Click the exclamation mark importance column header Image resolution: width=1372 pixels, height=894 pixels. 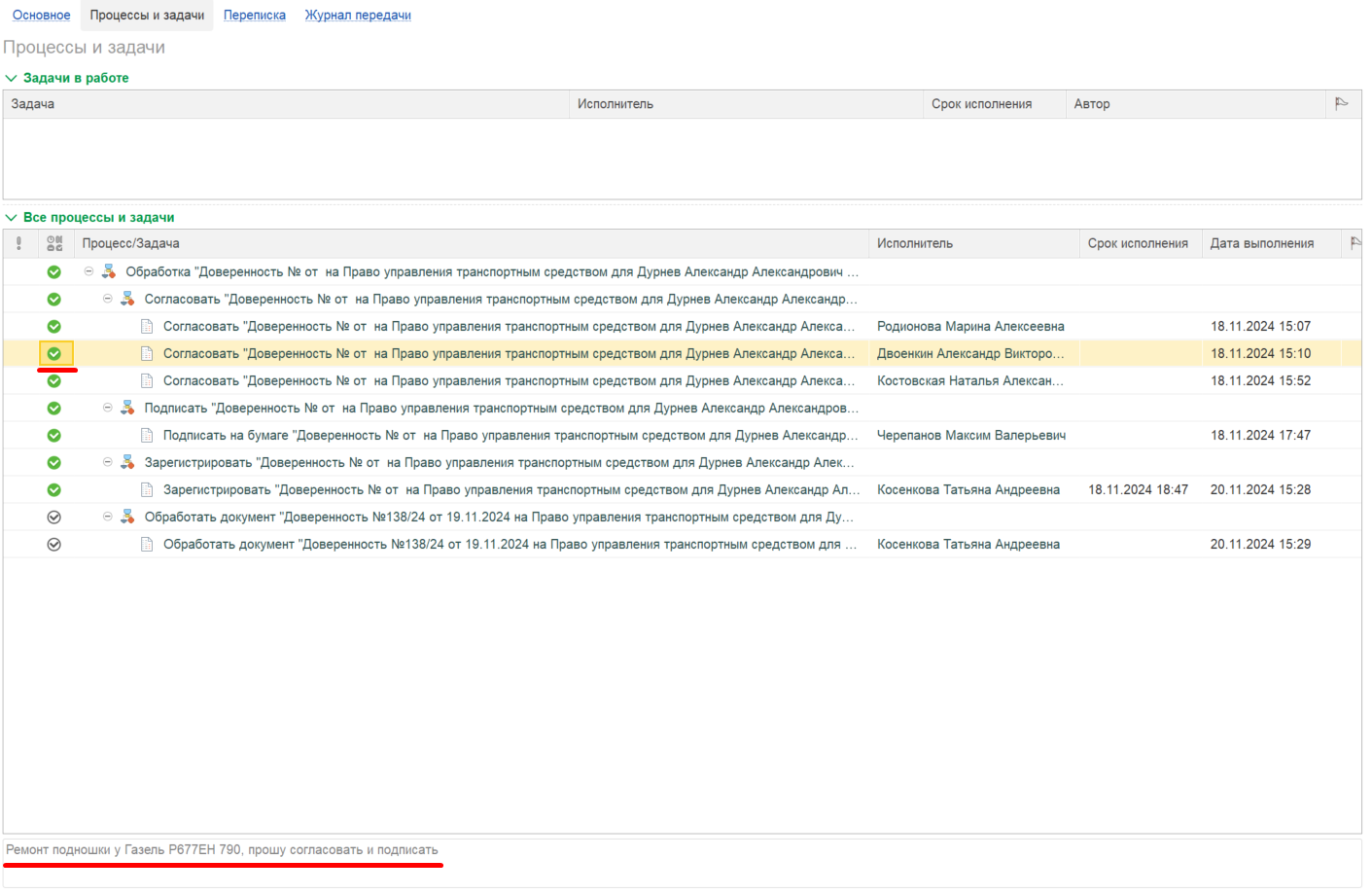(x=18, y=243)
